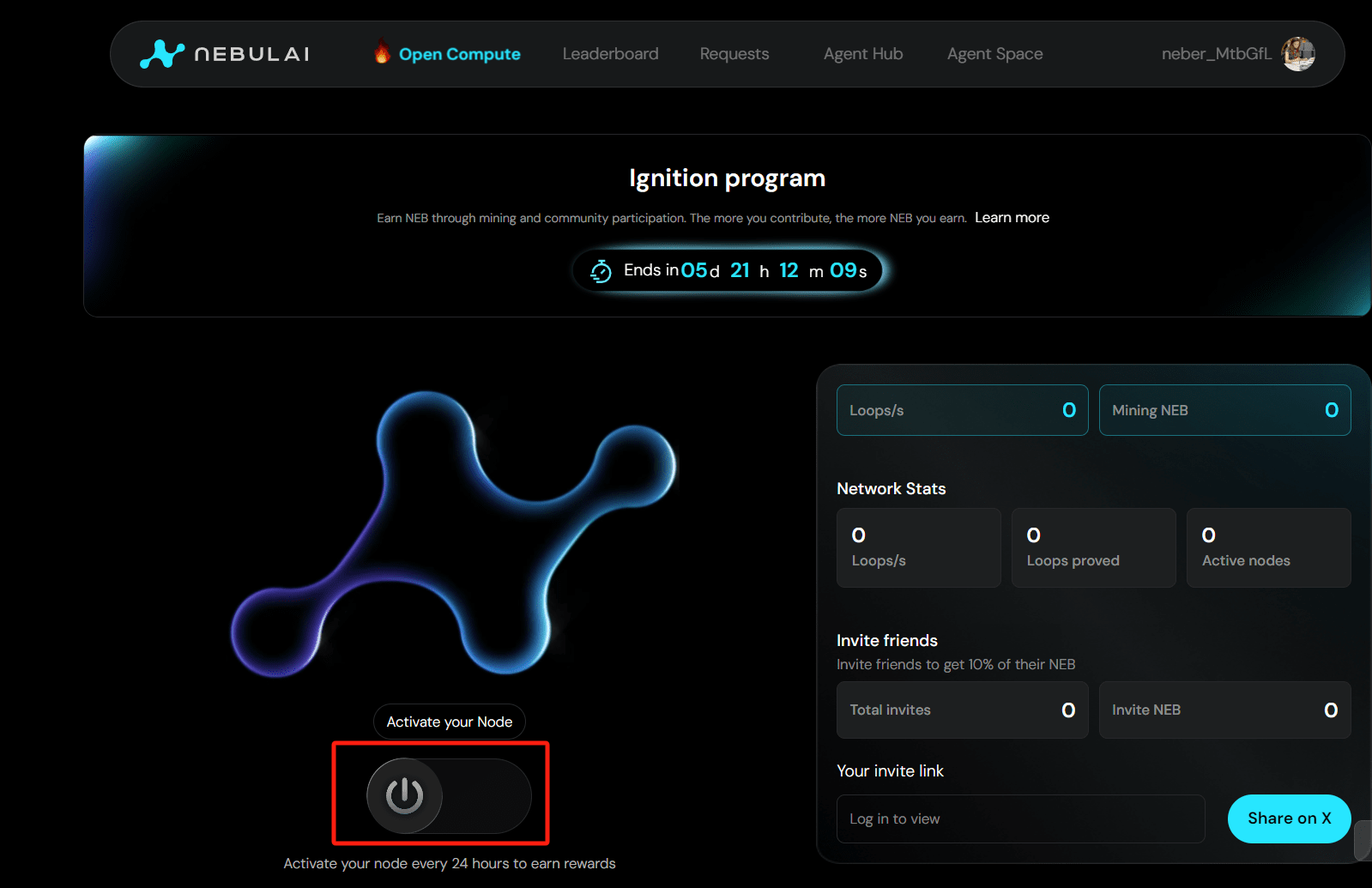Viewport: 1372px width, 888px height.
Task: Click the Invite friends heading
Action: point(886,641)
